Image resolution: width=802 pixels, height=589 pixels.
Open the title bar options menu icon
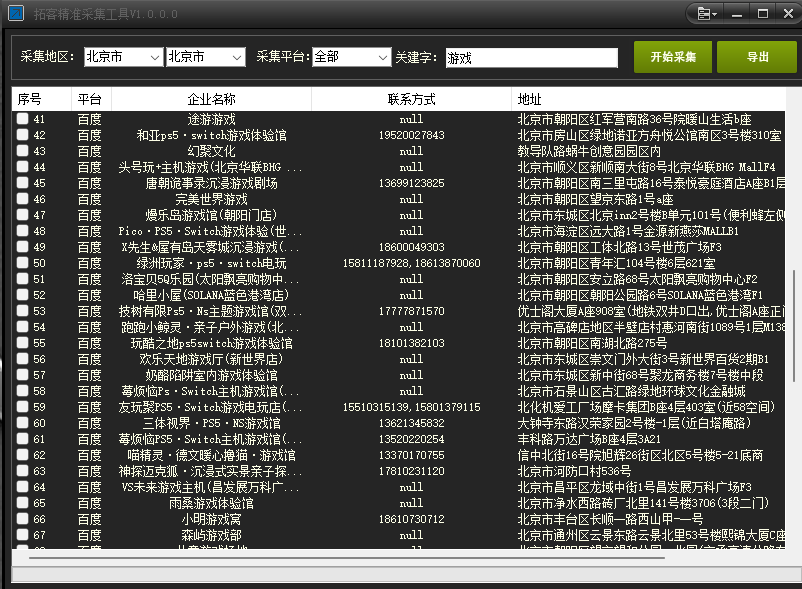point(708,14)
